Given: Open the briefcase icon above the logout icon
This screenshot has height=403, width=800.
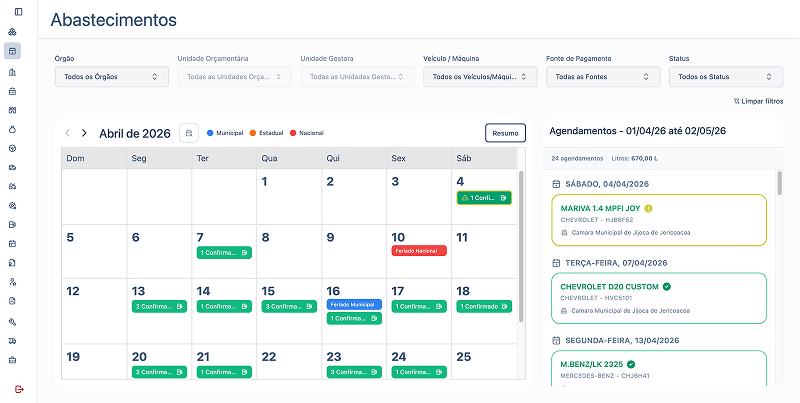Looking at the screenshot, I should tap(12, 360).
